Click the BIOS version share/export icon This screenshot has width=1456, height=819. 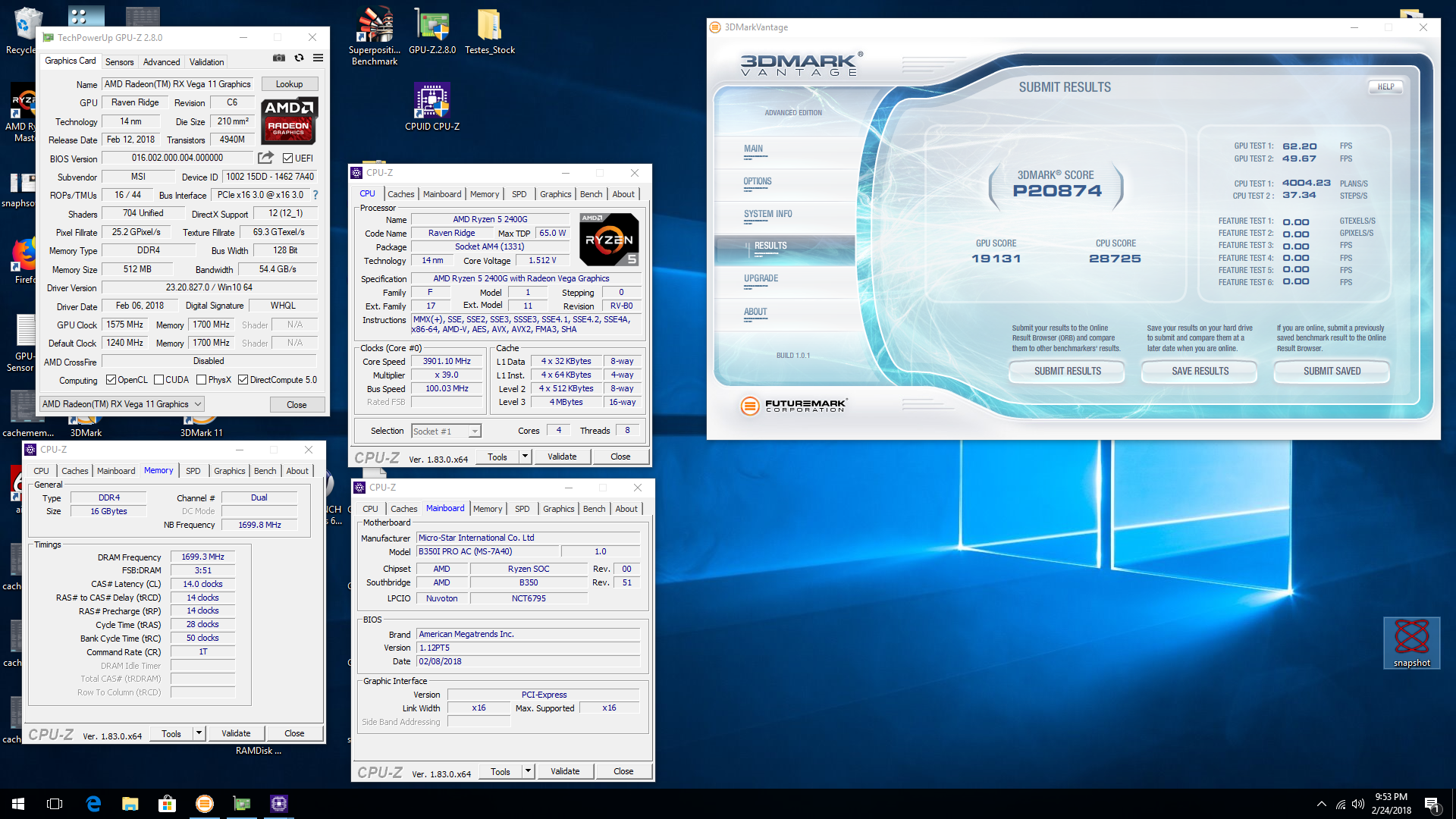(x=265, y=158)
